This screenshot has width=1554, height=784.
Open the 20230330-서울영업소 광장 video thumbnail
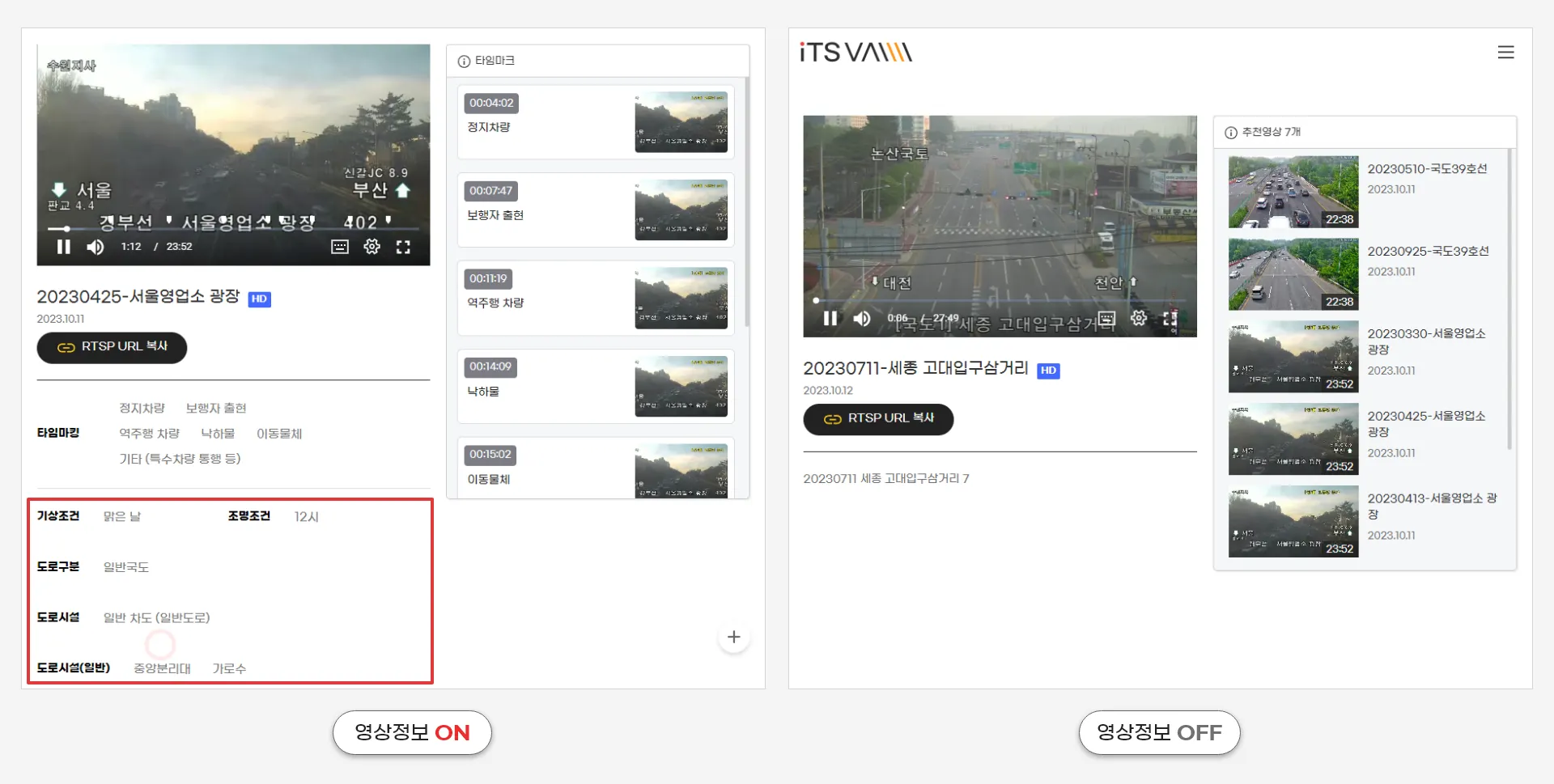pyautogui.click(x=1293, y=358)
